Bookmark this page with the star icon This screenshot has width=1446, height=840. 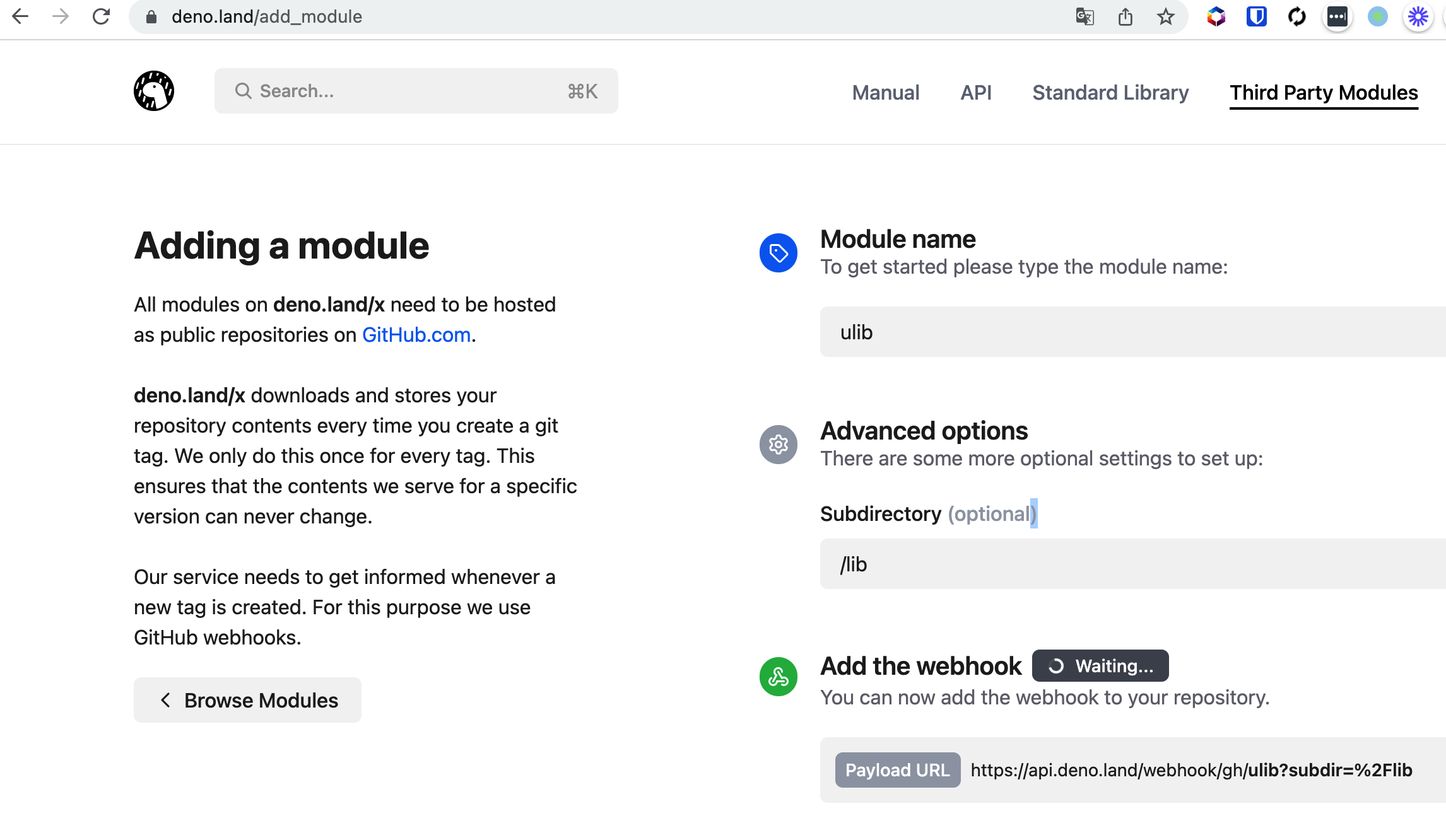click(1166, 17)
